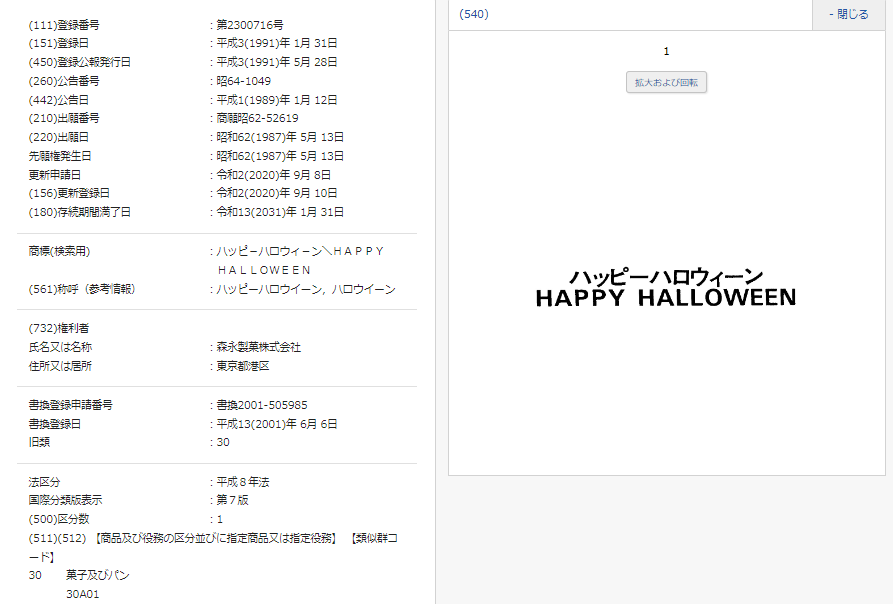Click the (500)区分数 label

[59, 519]
